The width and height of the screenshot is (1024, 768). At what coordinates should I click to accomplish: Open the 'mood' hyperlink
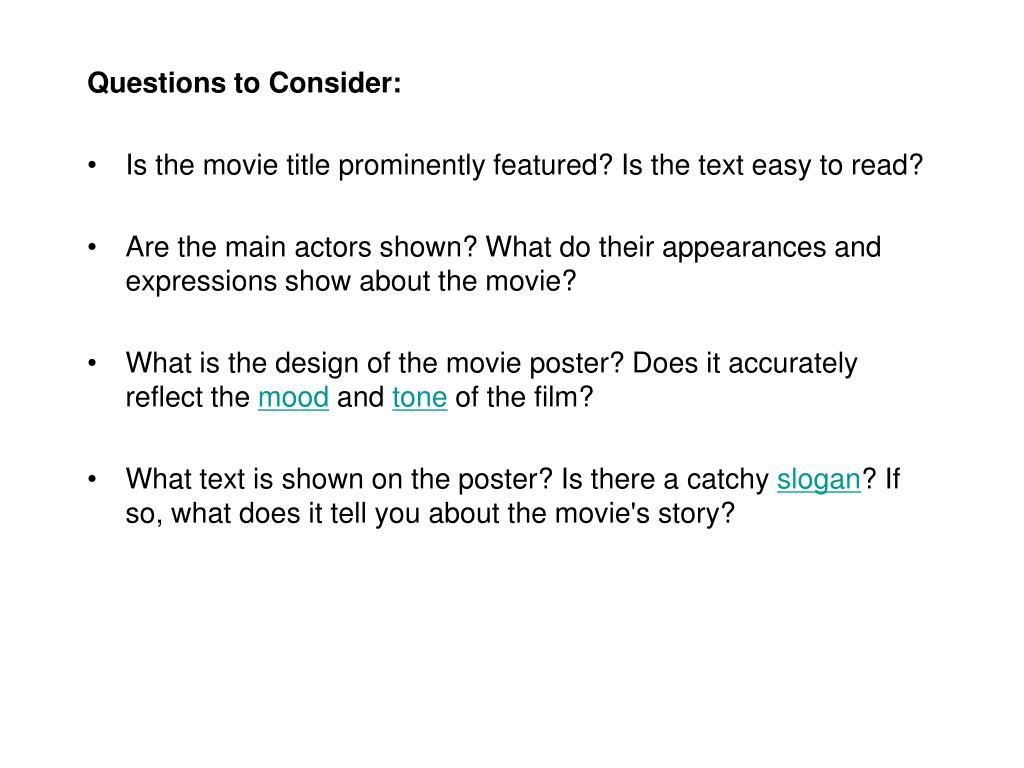pos(293,397)
